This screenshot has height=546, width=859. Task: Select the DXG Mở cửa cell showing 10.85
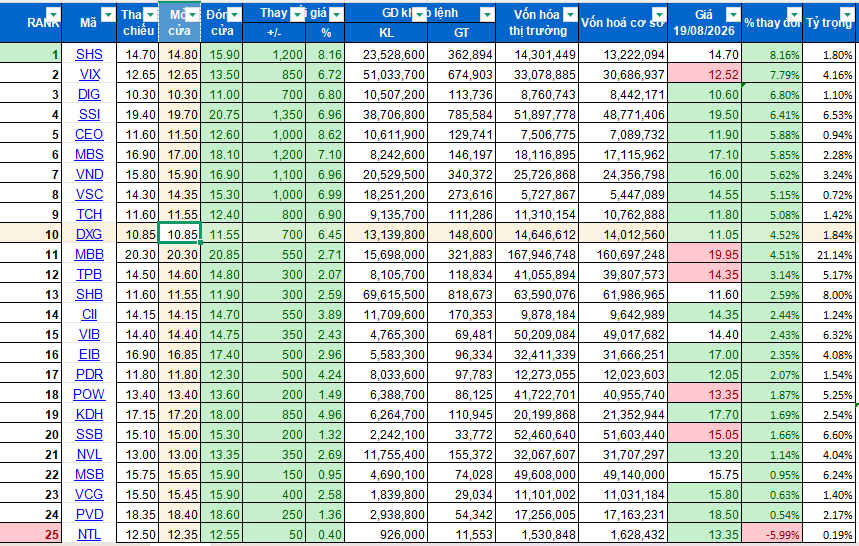coord(180,234)
